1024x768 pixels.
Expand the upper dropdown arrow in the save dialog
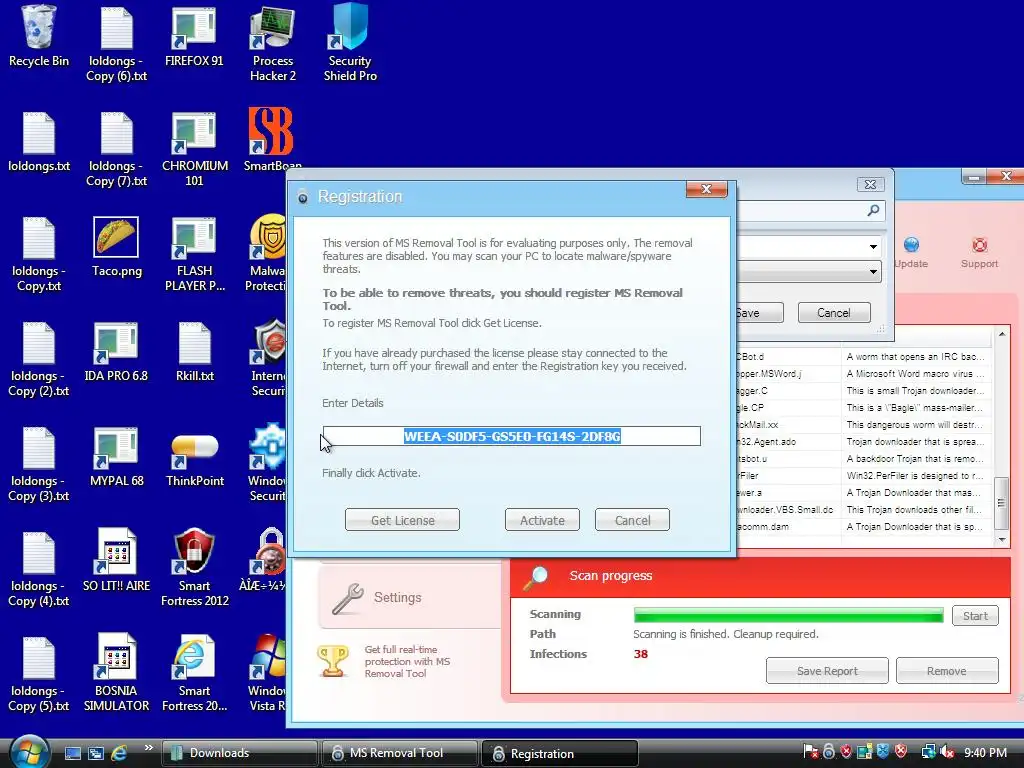coord(873,247)
